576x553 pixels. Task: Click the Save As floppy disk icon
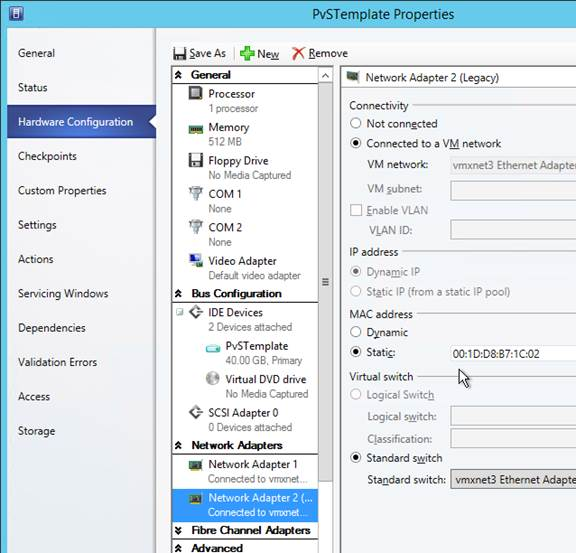coord(180,54)
